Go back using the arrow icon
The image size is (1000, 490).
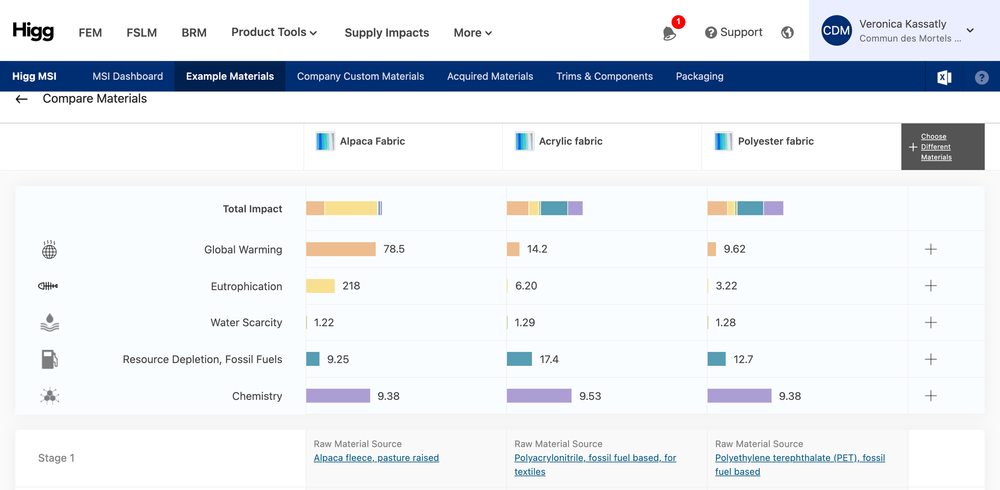click(22, 99)
